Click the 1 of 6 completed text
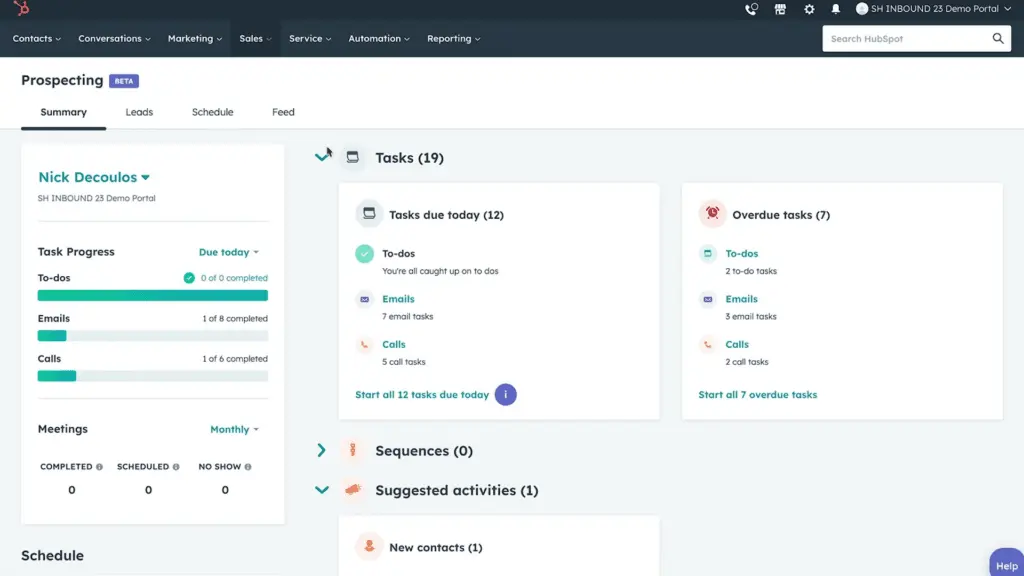This screenshot has width=1024, height=576. (x=235, y=359)
